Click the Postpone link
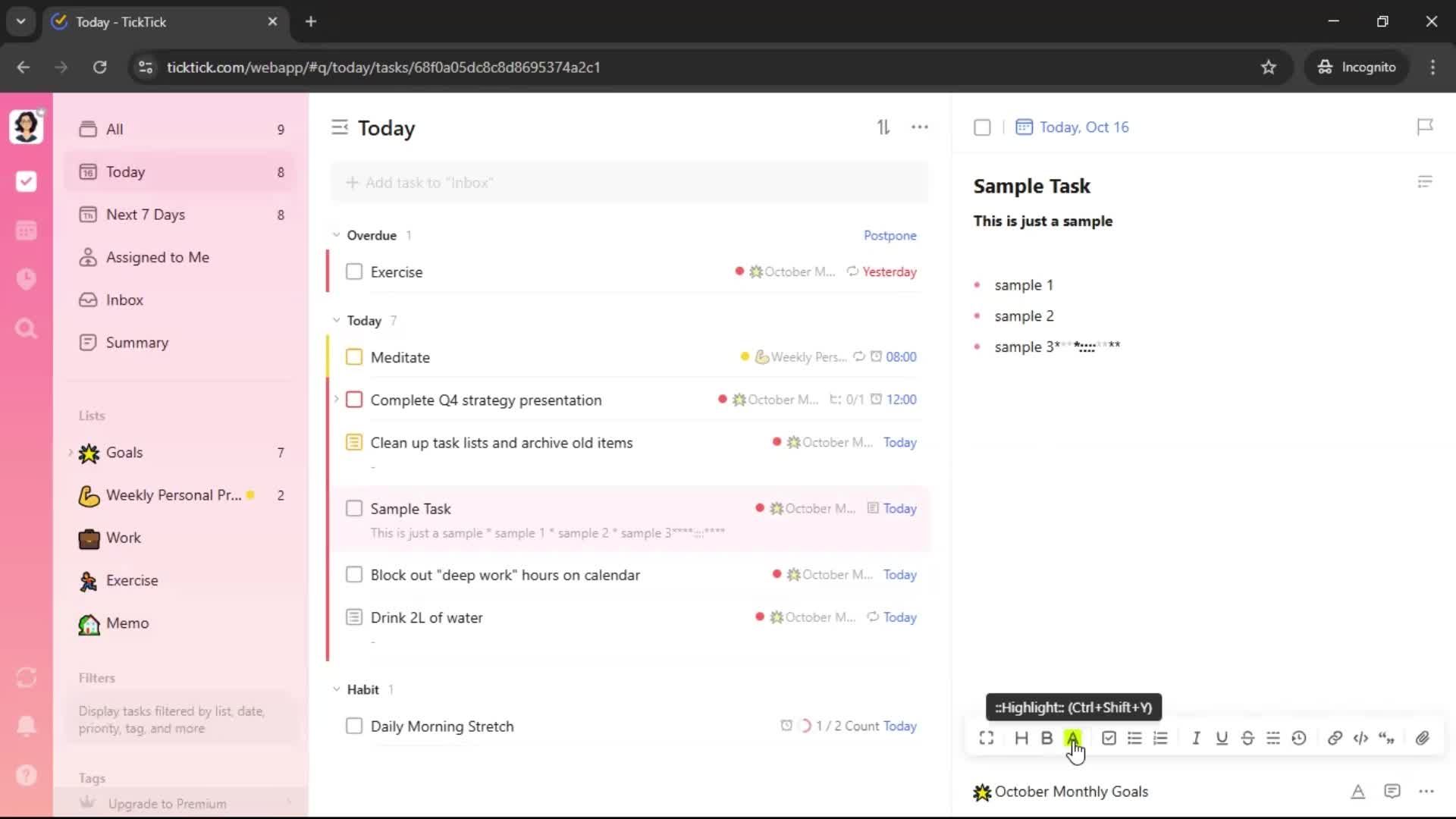Image resolution: width=1456 pixels, height=819 pixels. point(890,235)
